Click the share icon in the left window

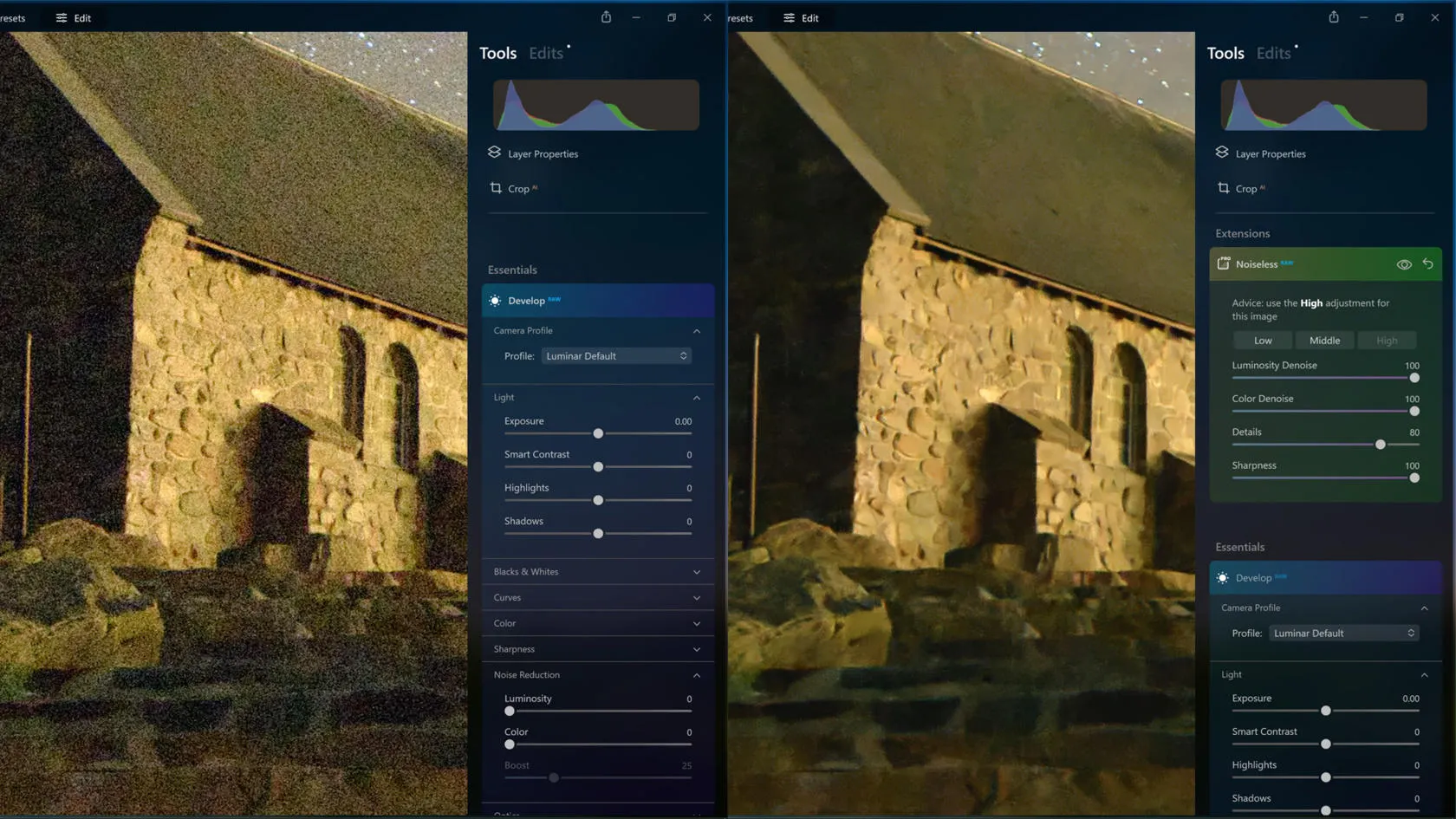click(x=606, y=17)
